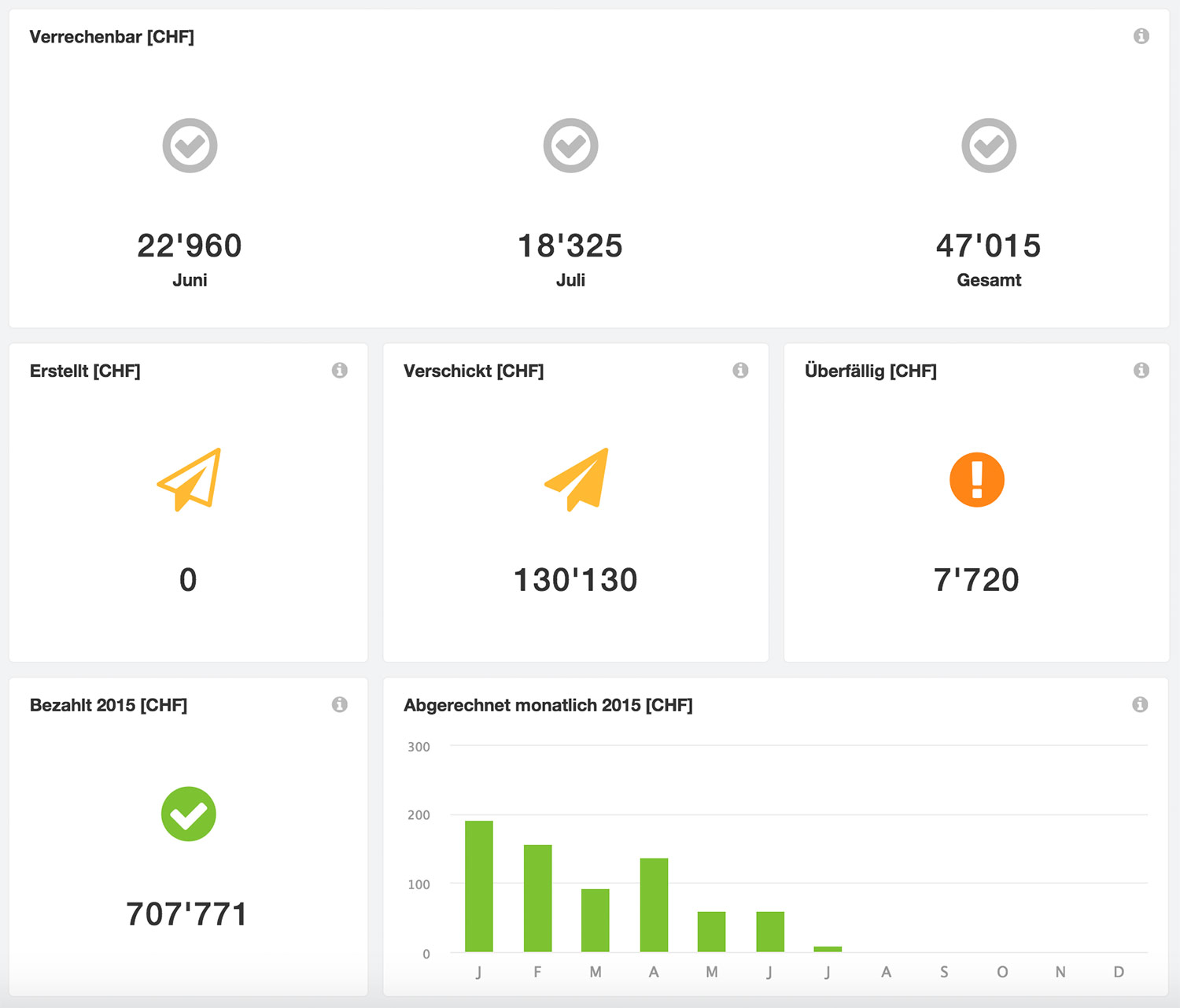This screenshot has width=1180, height=1008.
Task: Click the tallest bar, the January bar
Action: point(479,886)
